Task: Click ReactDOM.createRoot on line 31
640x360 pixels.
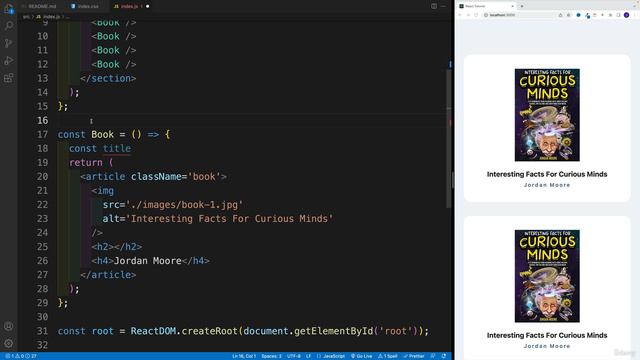Action: [184, 331]
